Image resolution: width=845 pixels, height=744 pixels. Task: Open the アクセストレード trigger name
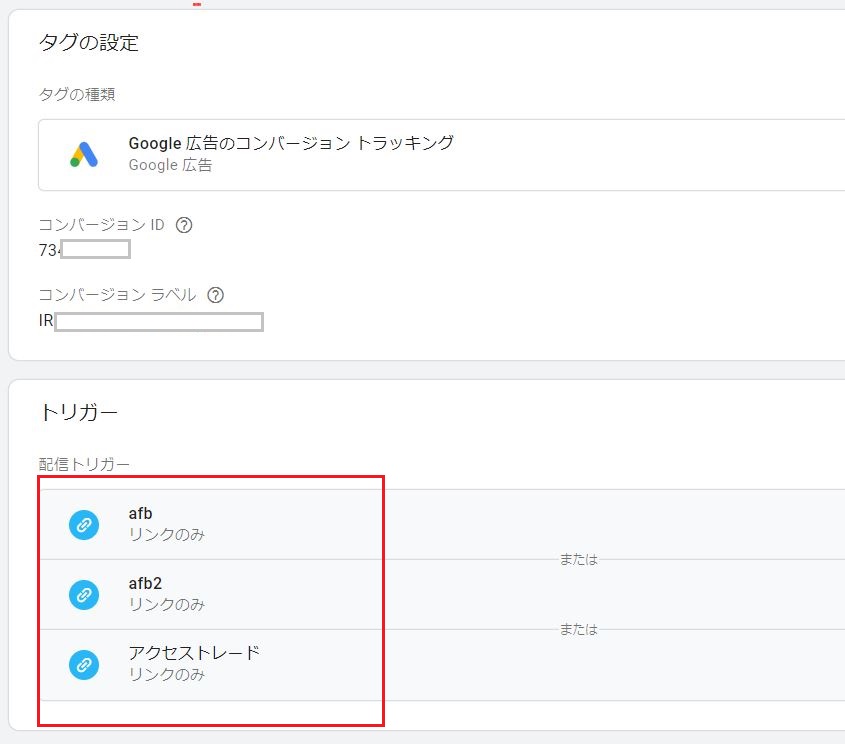[x=194, y=653]
